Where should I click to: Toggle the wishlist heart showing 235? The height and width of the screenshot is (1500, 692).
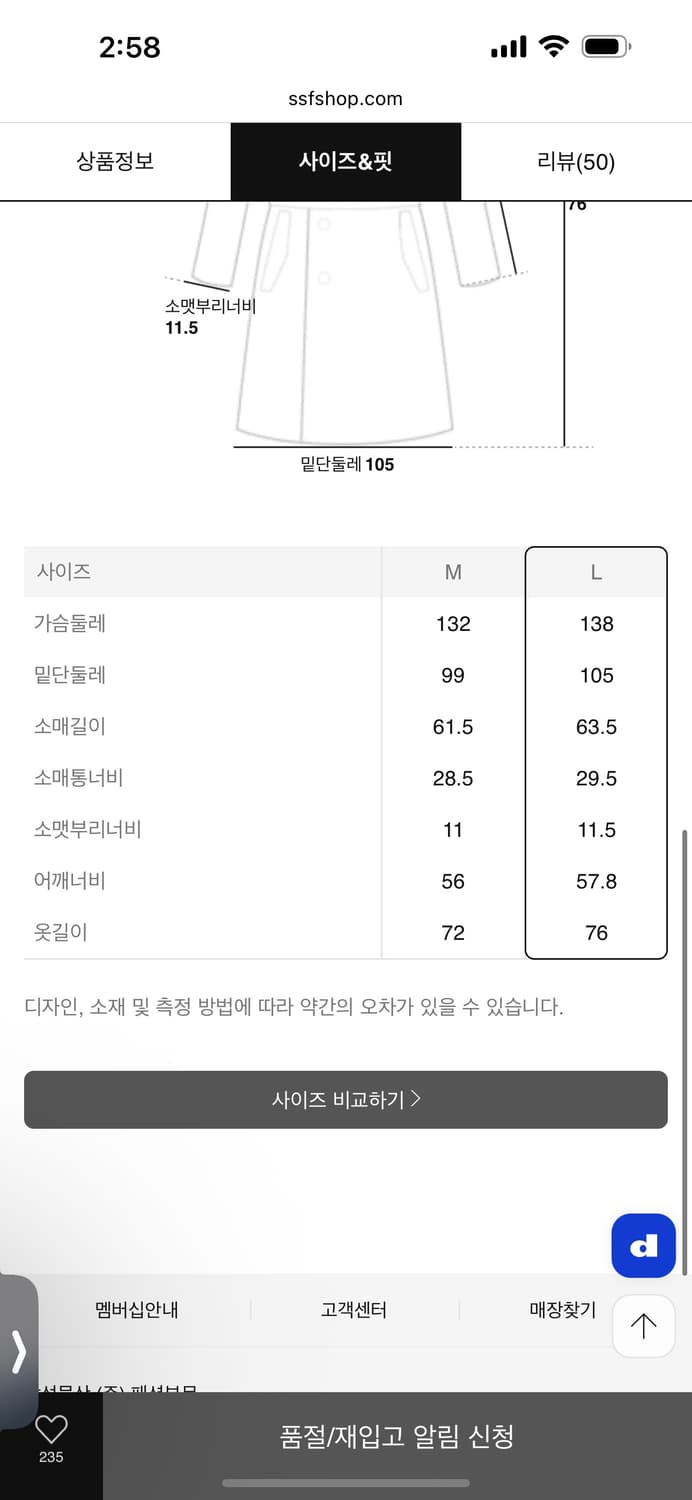click(51, 1433)
